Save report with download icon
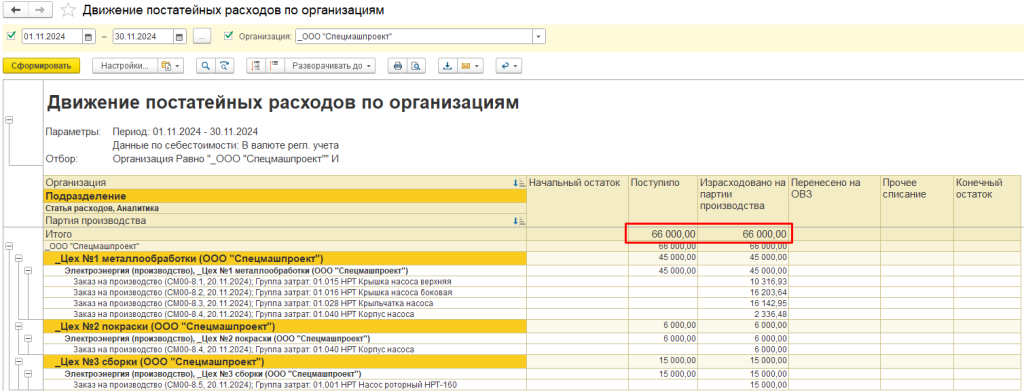1024x391 pixels. click(447, 66)
